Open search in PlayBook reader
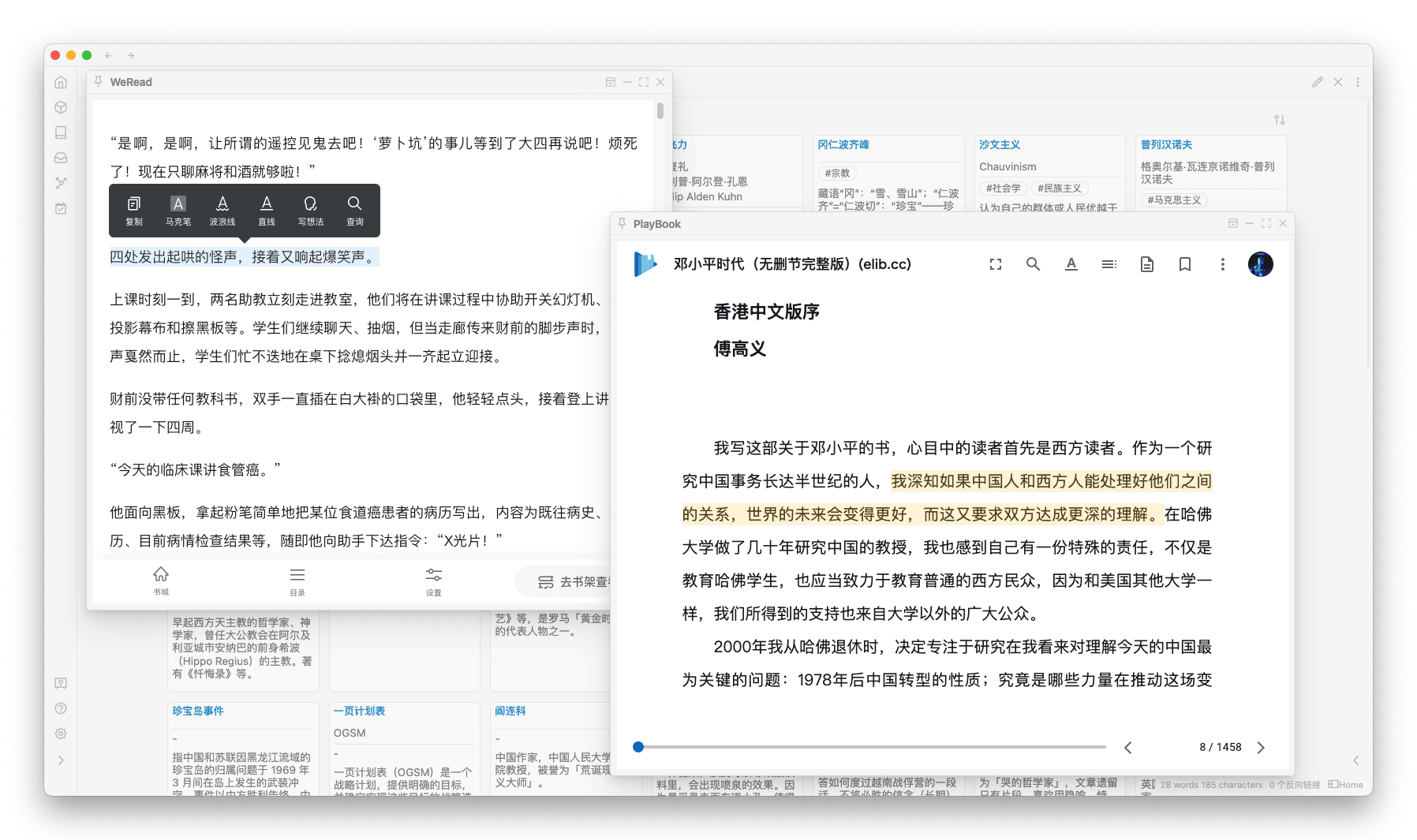1417x840 pixels. pos(1033,264)
